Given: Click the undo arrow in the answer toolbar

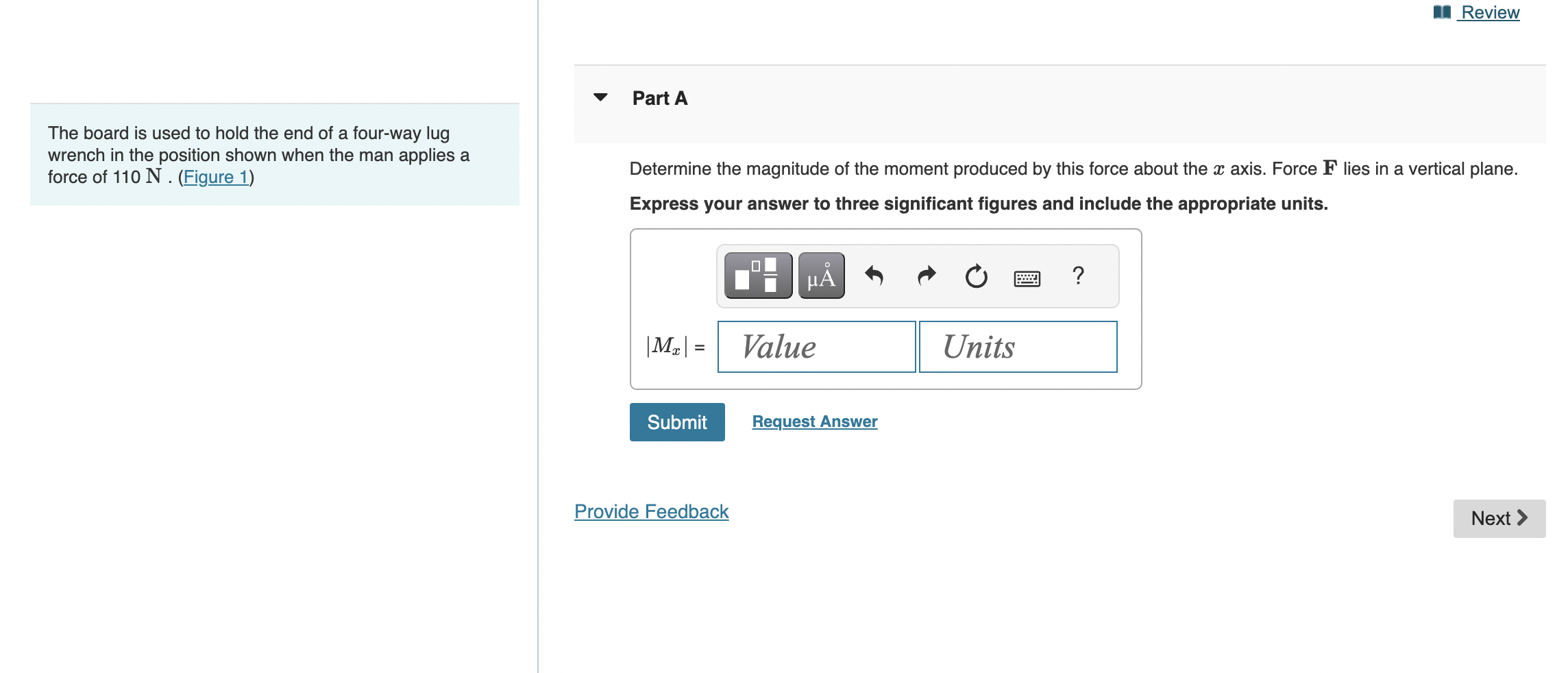Looking at the screenshot, I should tap(875, 276).
